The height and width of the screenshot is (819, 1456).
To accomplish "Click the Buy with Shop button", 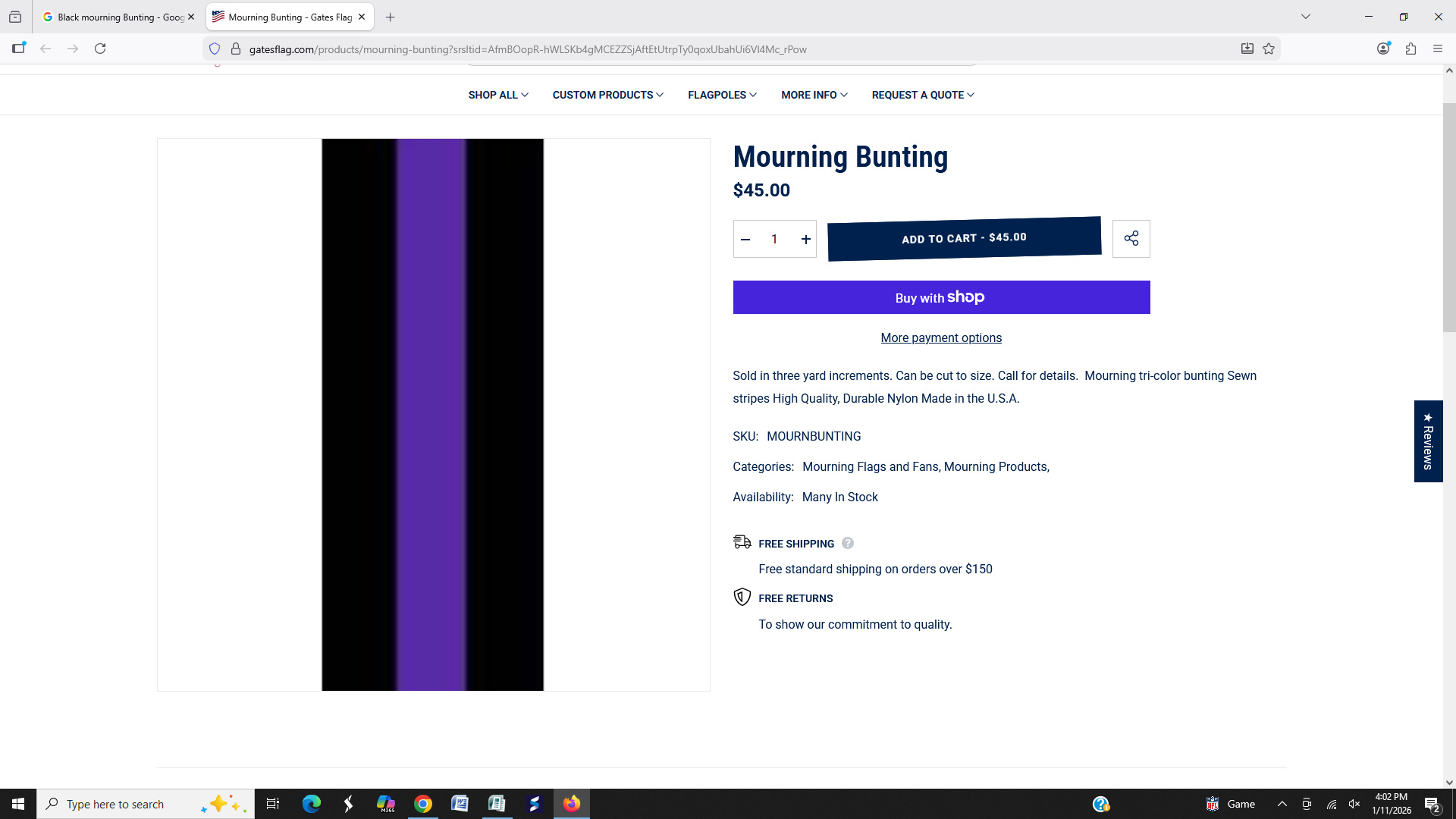I will click(940, 297).
